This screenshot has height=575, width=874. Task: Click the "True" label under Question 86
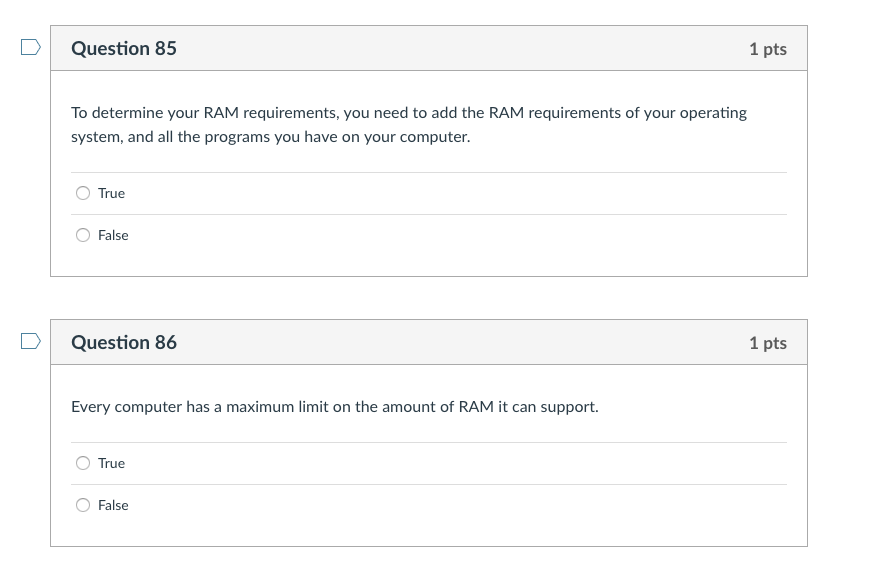point(111,463)
